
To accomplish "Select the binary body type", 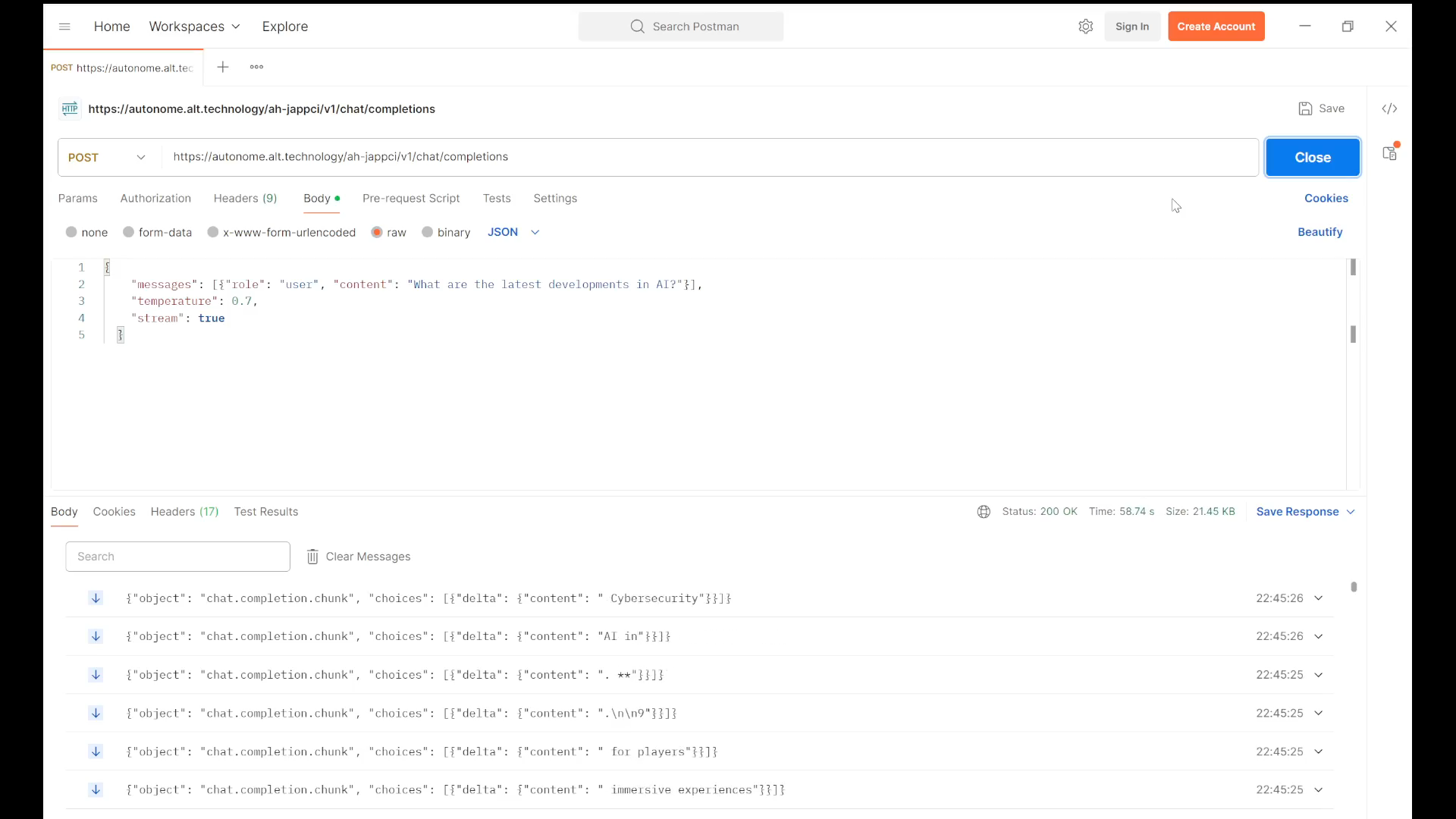I will pos(428,232).
